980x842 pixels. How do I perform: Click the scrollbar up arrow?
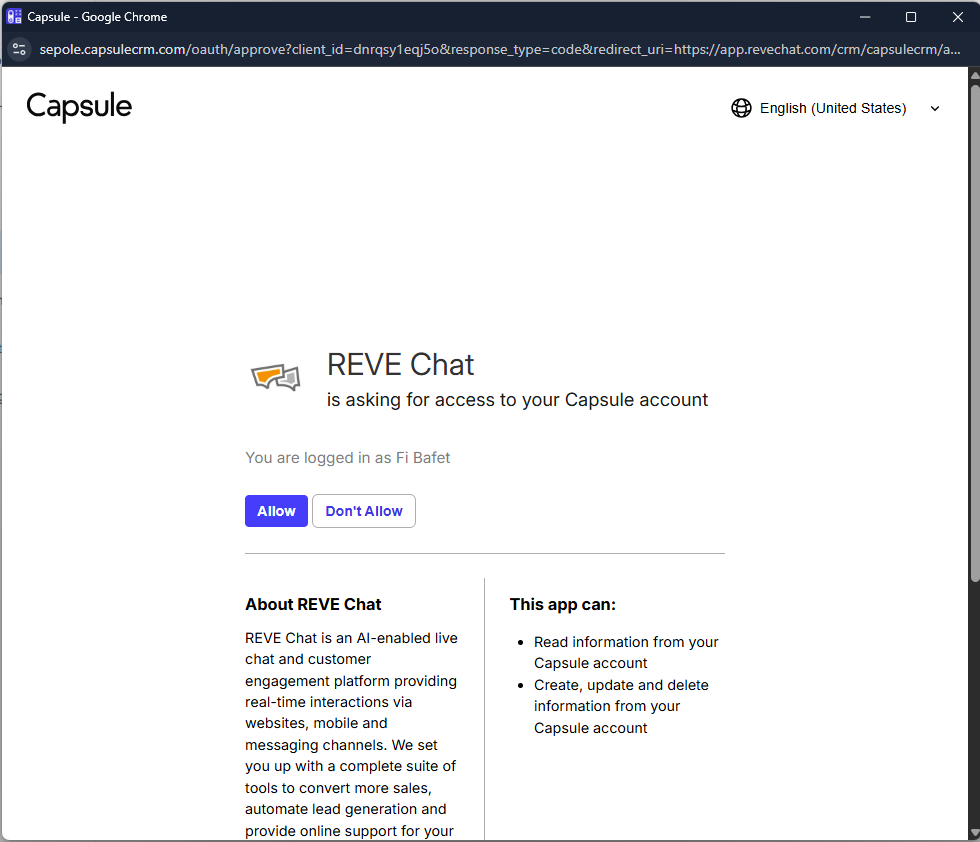pyautogui.click(x=975, y=76)
